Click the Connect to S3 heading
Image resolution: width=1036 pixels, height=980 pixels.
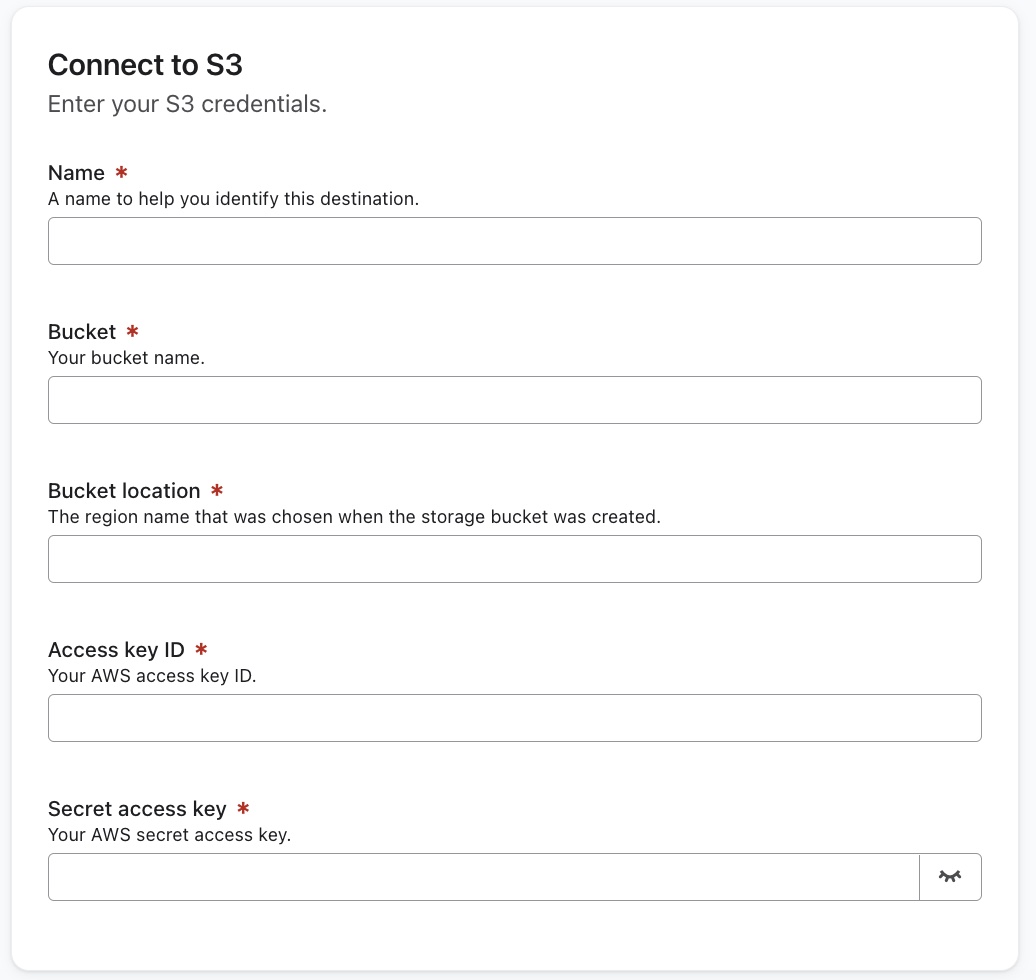click(x=144, y=64)
